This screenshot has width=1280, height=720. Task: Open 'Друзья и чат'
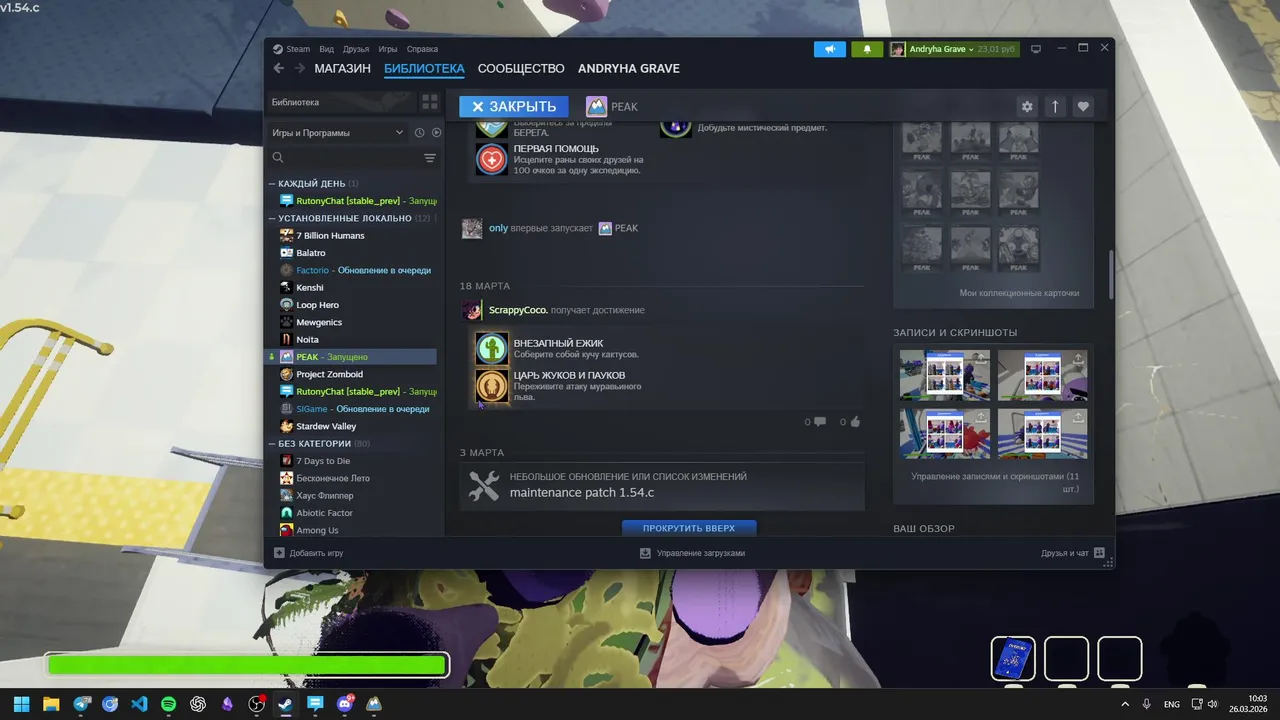pos(1072,553)
